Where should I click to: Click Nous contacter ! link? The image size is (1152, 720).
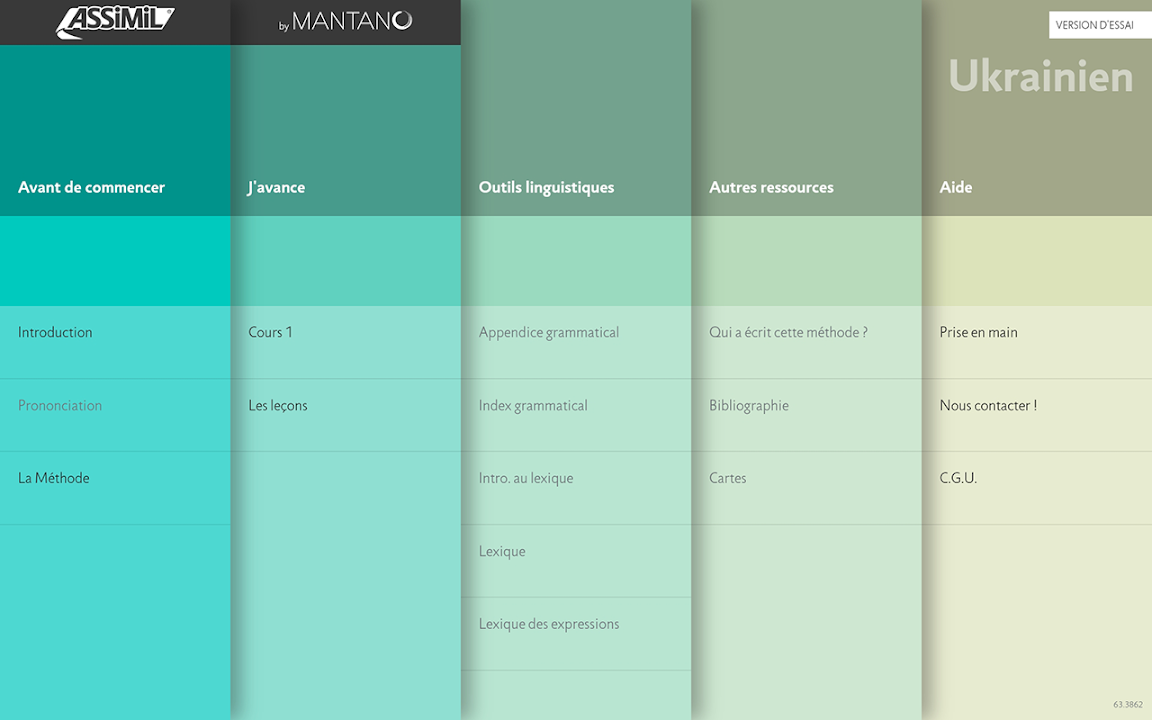coord(988,406)
